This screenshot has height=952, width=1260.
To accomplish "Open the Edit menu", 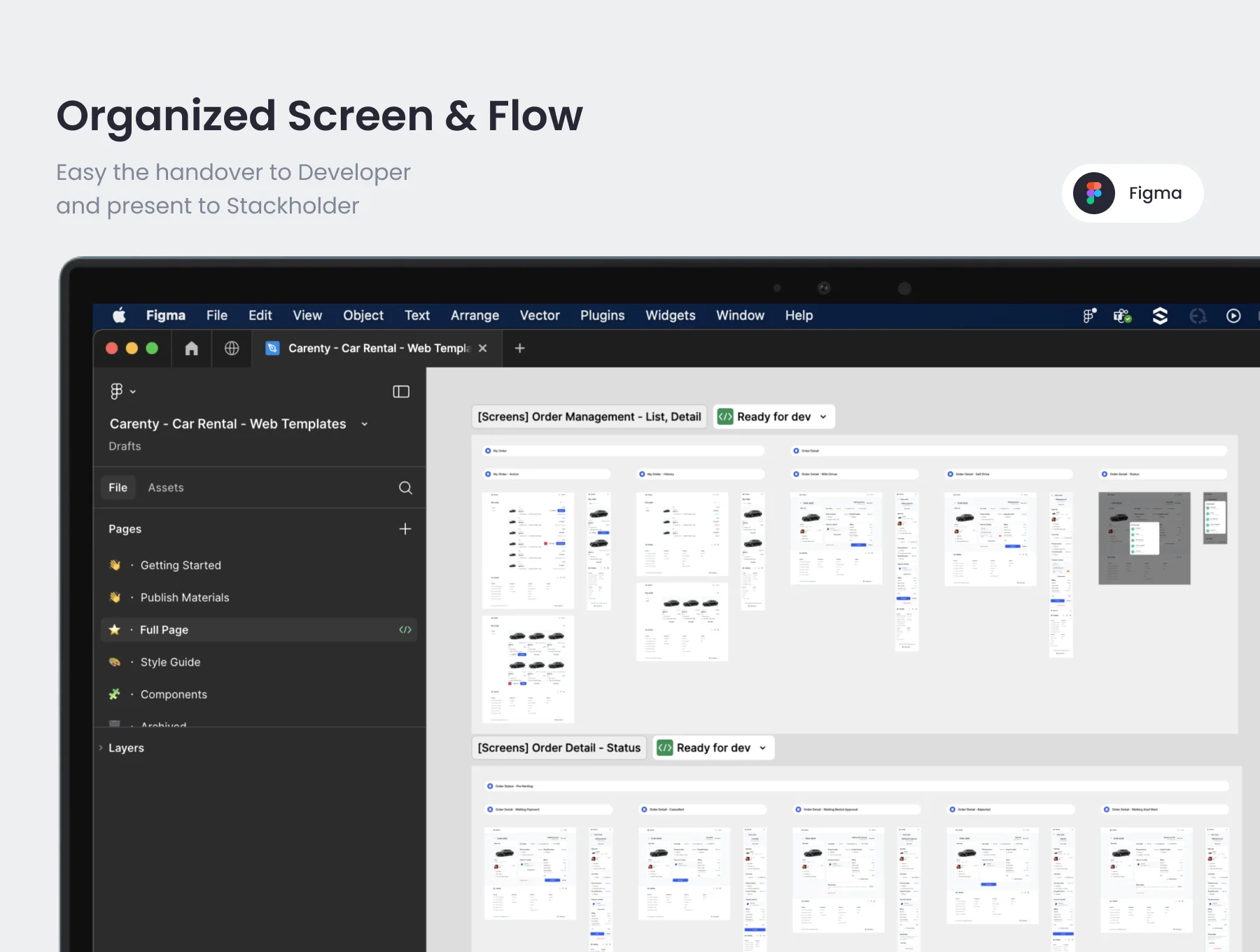I will pyautogui.click(x=260, y=316).
